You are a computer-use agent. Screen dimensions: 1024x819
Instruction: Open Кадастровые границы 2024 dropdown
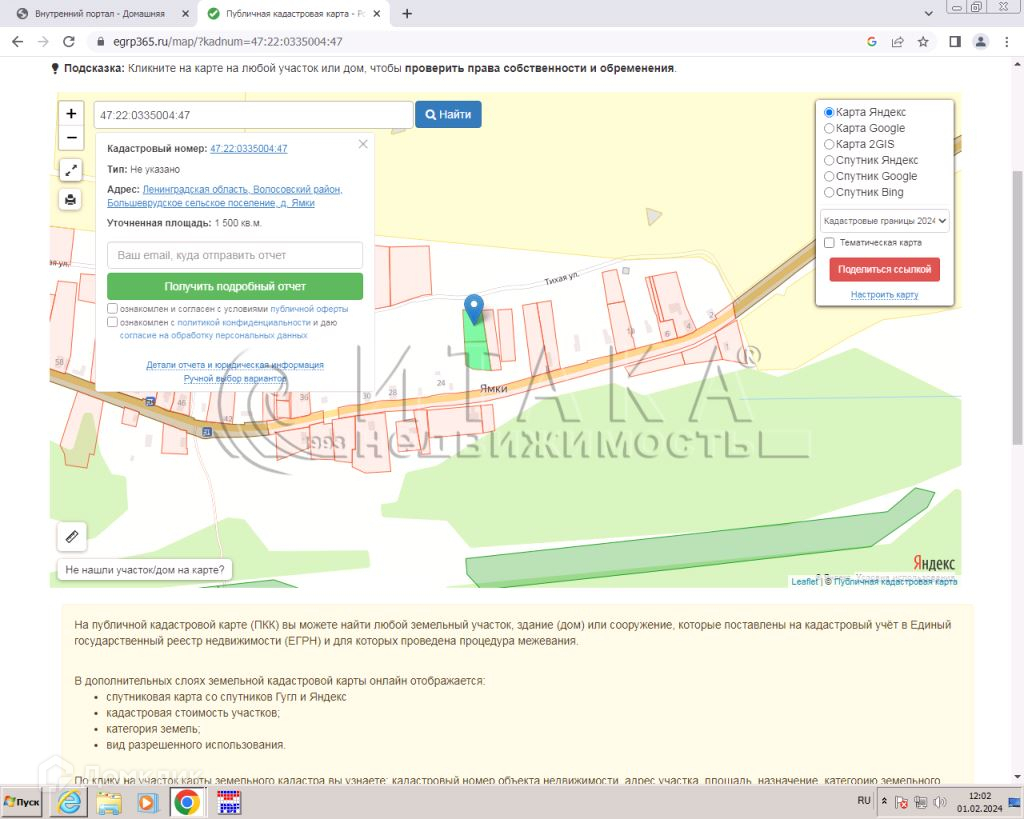(884, 221)
